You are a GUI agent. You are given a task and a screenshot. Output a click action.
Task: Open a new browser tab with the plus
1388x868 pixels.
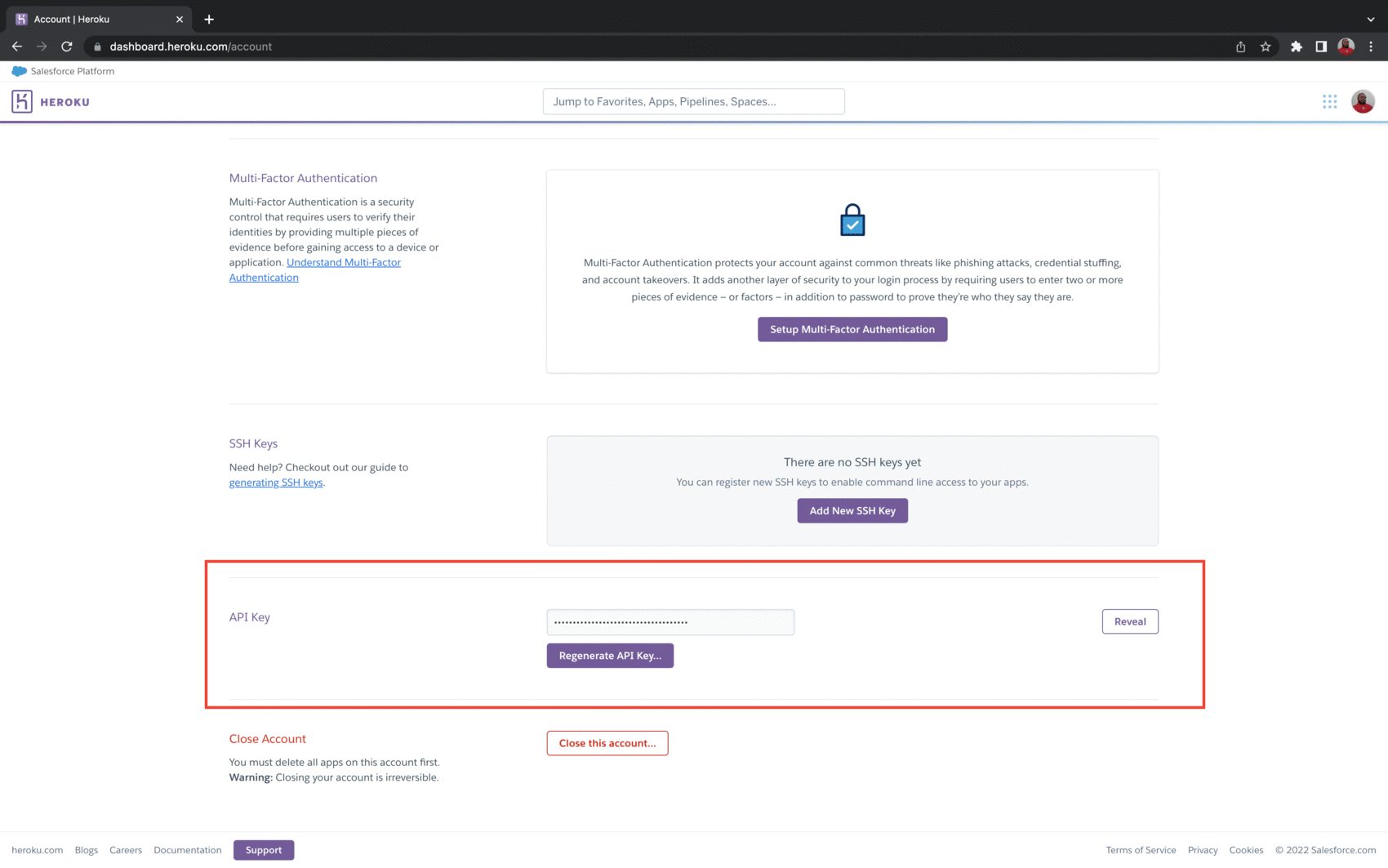tap(209, 19)
